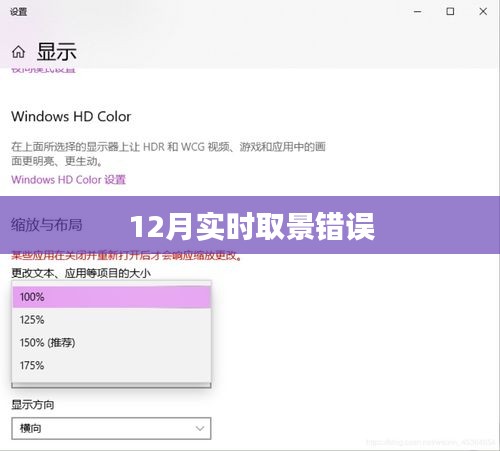The width and height of the screenshot is (500, 451).
Task: Open the 横向 display orientation dropdown
Action: 111,428
